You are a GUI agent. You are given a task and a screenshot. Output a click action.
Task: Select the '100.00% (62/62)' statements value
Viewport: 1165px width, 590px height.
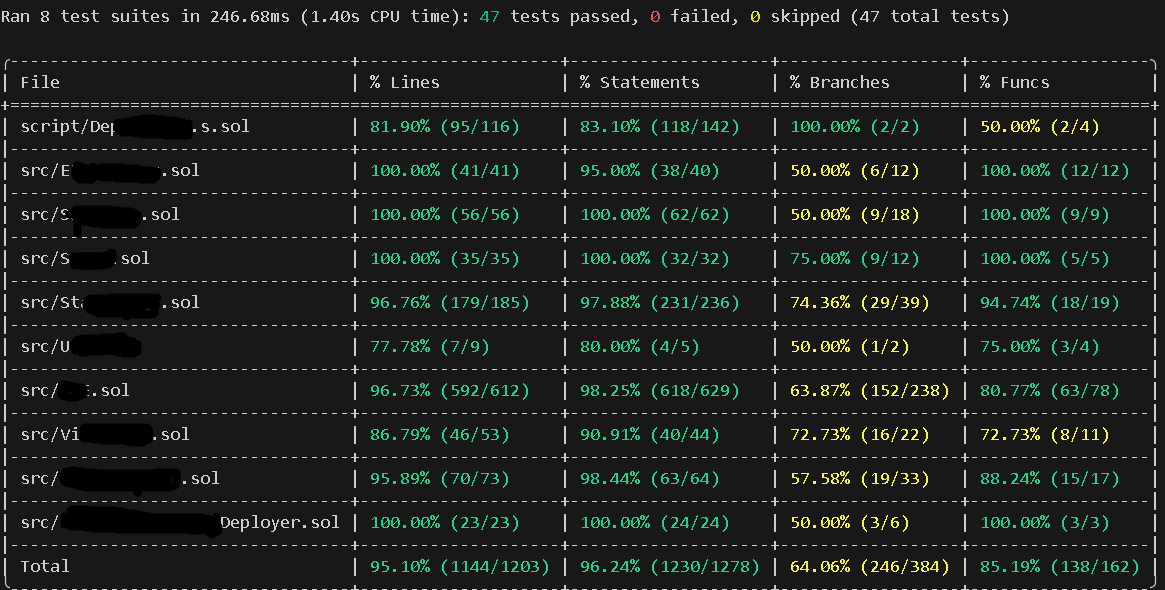655,214
